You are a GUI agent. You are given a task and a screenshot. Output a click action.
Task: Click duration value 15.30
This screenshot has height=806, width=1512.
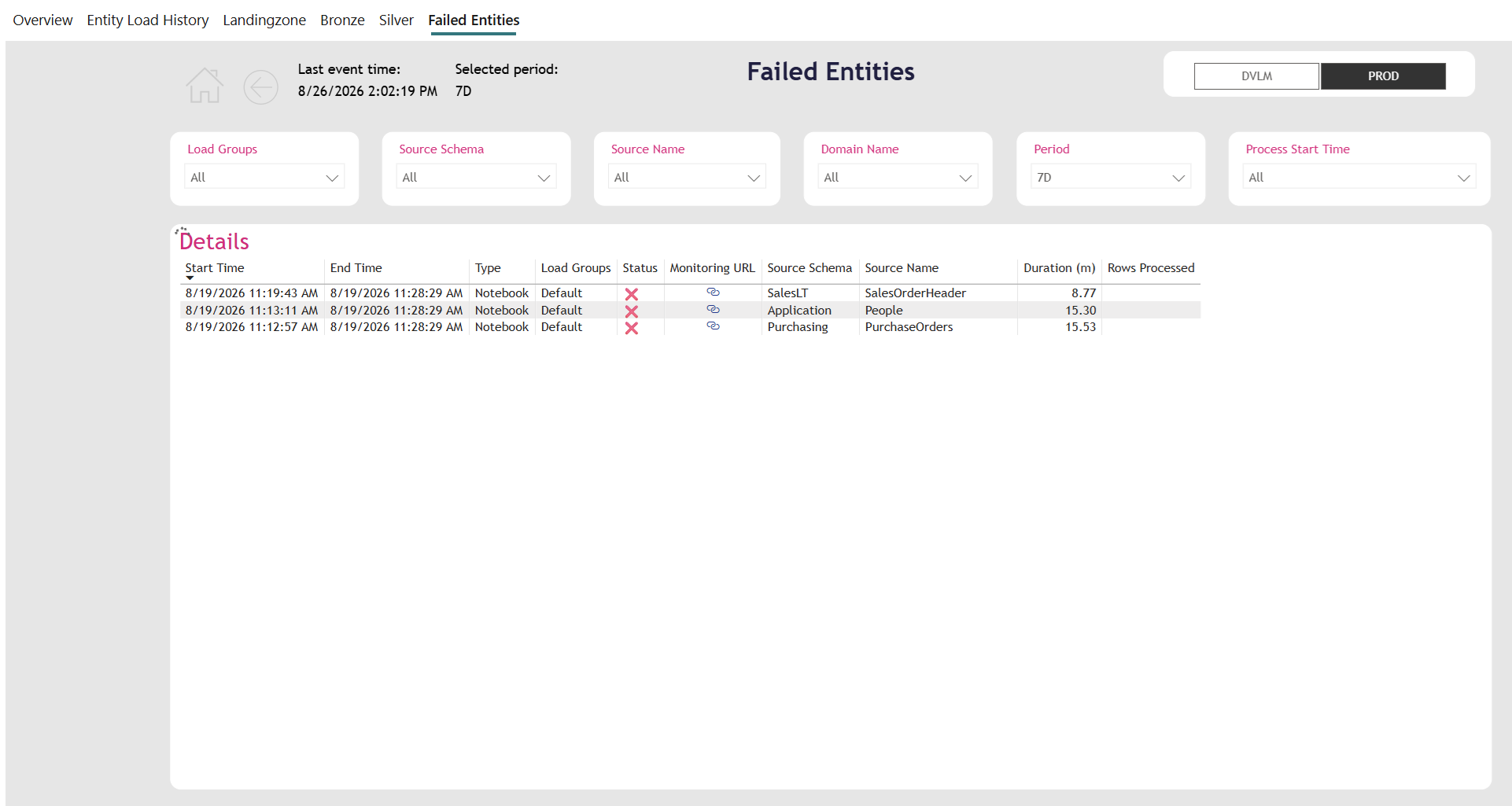tap(1080, 311)
